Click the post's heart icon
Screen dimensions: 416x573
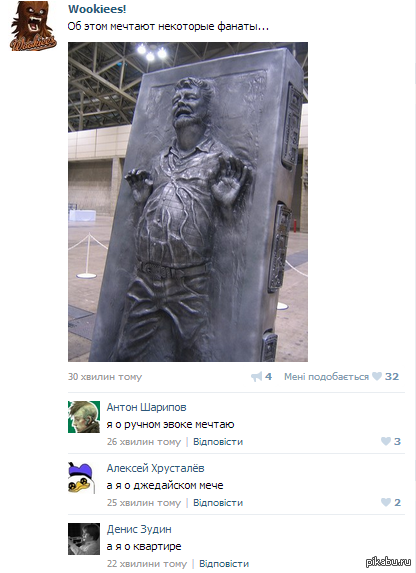377,376
